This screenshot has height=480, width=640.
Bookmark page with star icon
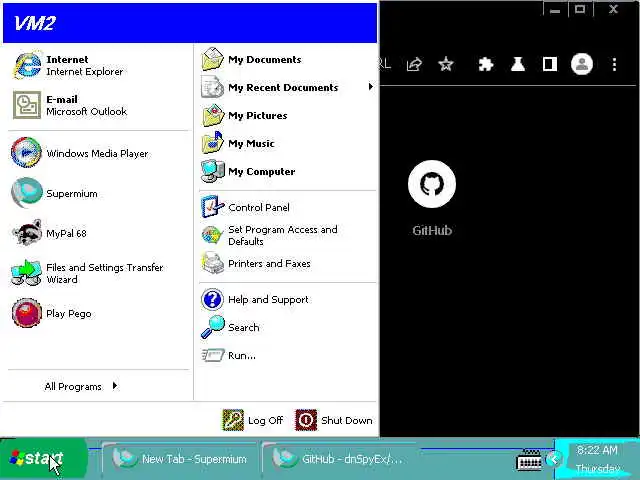pos(446,64)
